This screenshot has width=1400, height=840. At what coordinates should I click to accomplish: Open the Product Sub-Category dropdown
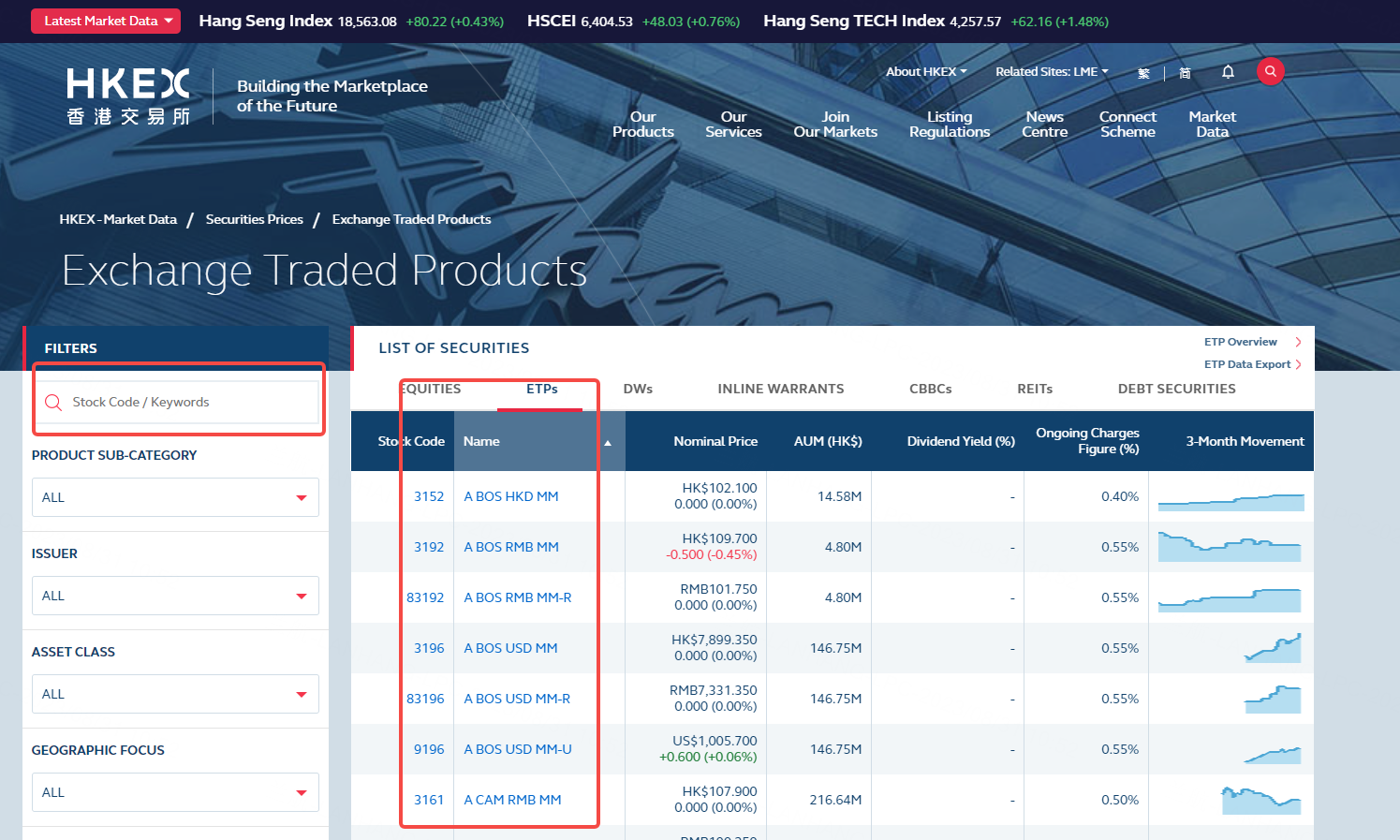coord(175,497)
